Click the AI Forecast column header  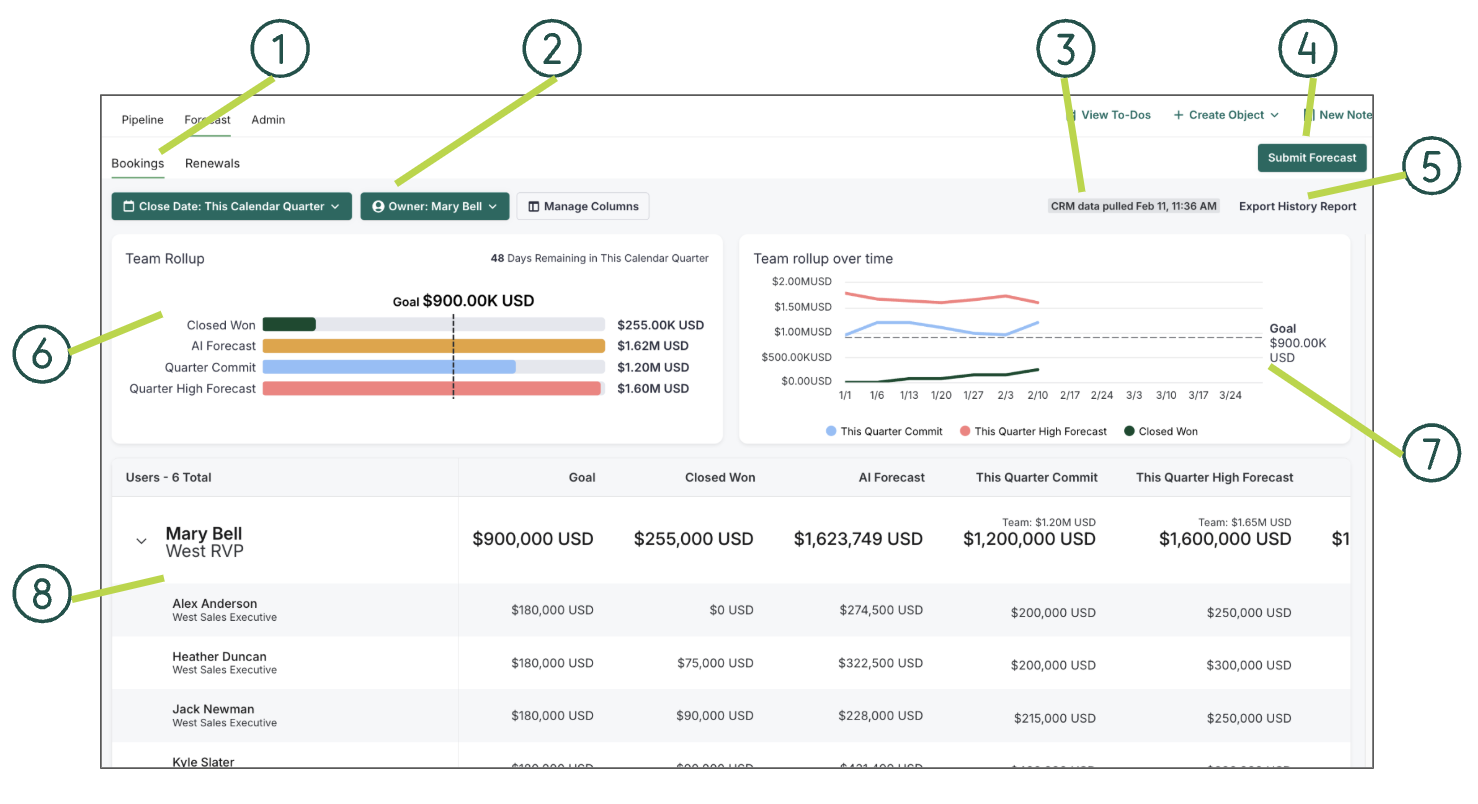coord(892,477)
